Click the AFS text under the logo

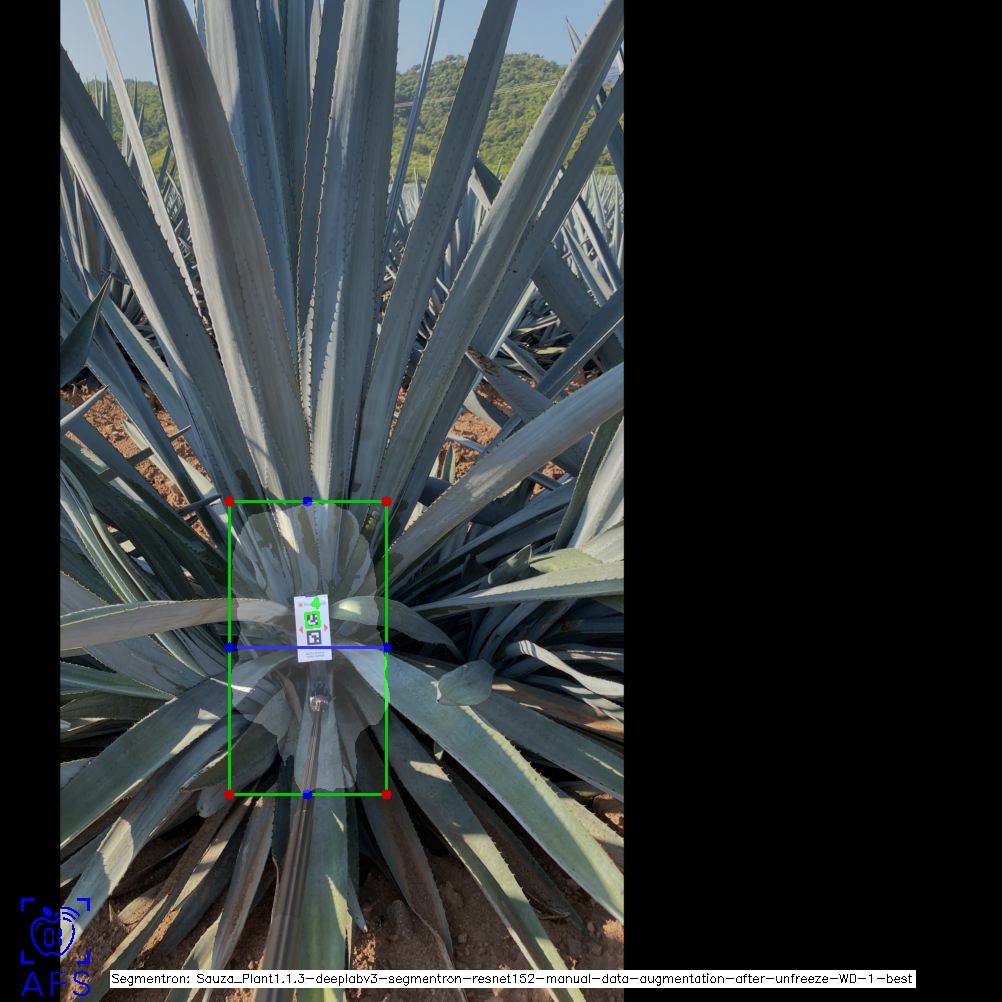coord(55,984)
